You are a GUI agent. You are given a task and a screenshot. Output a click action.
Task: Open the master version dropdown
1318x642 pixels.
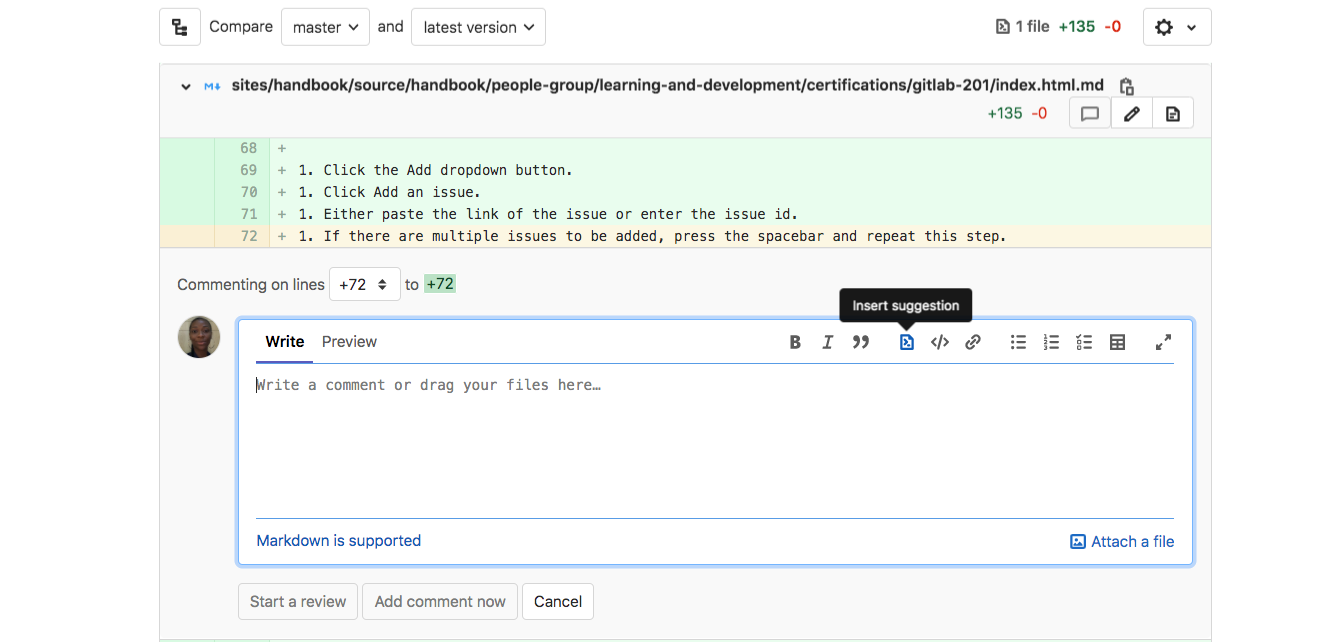pyautogui.click(x=325, y=27)
